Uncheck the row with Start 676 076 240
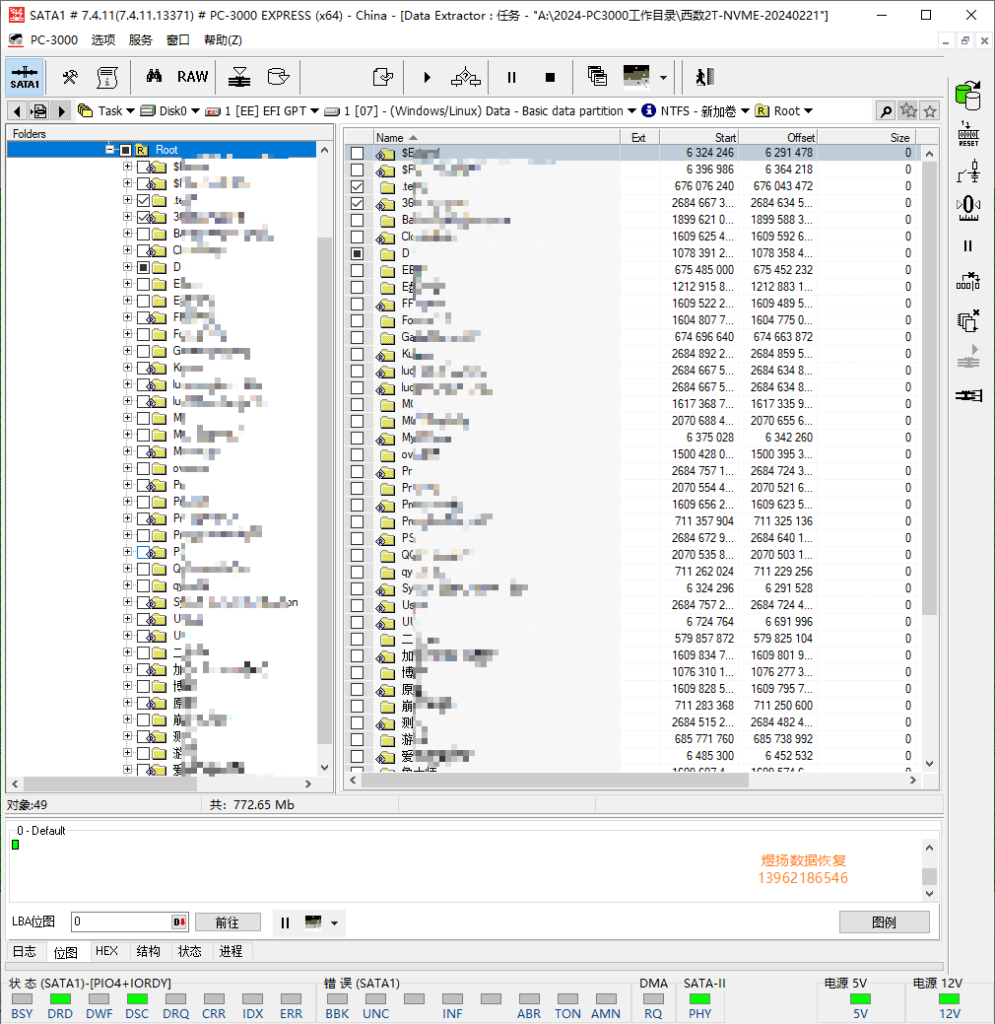The height and width of the screenshot is (1024, 995). coord(357,187)
